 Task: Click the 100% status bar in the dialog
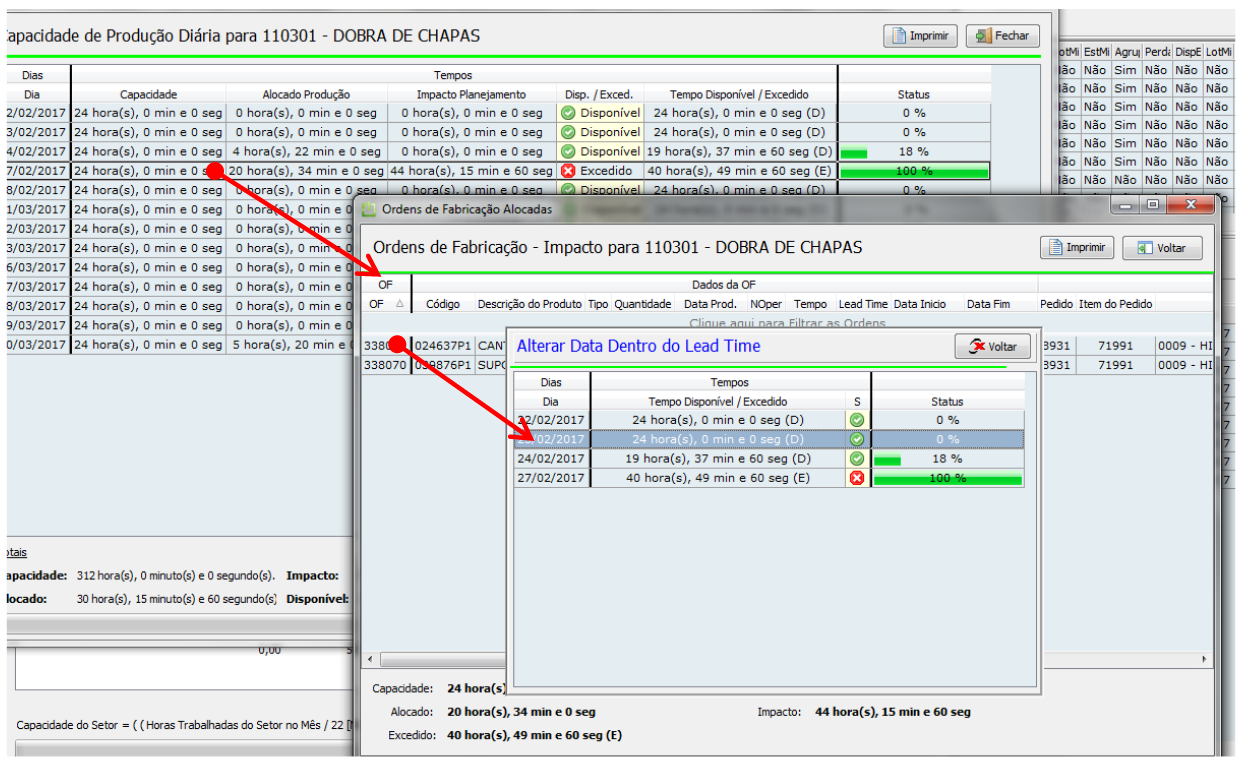tap(947, 479)
